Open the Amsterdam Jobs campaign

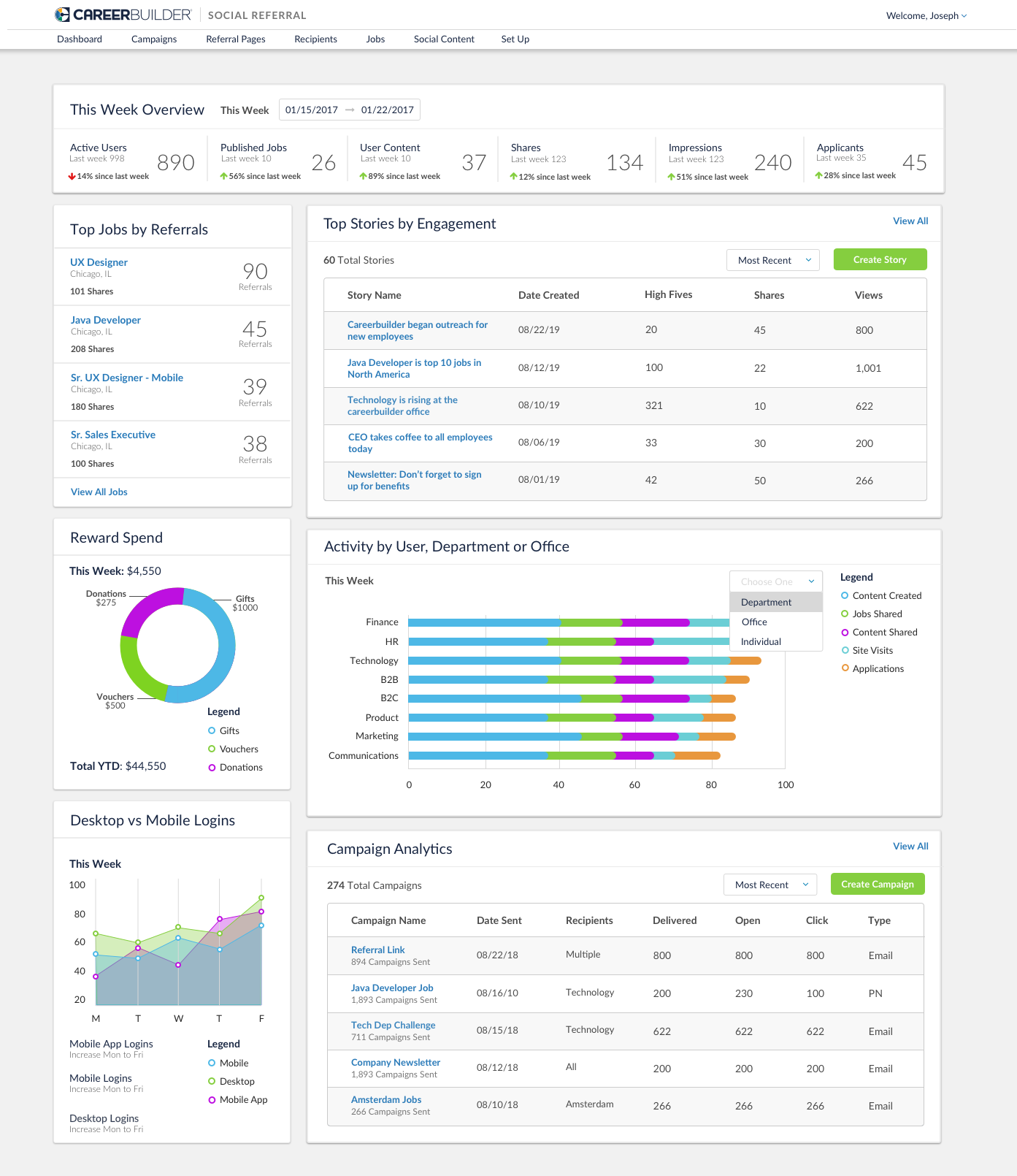(x=386, y=1099)
